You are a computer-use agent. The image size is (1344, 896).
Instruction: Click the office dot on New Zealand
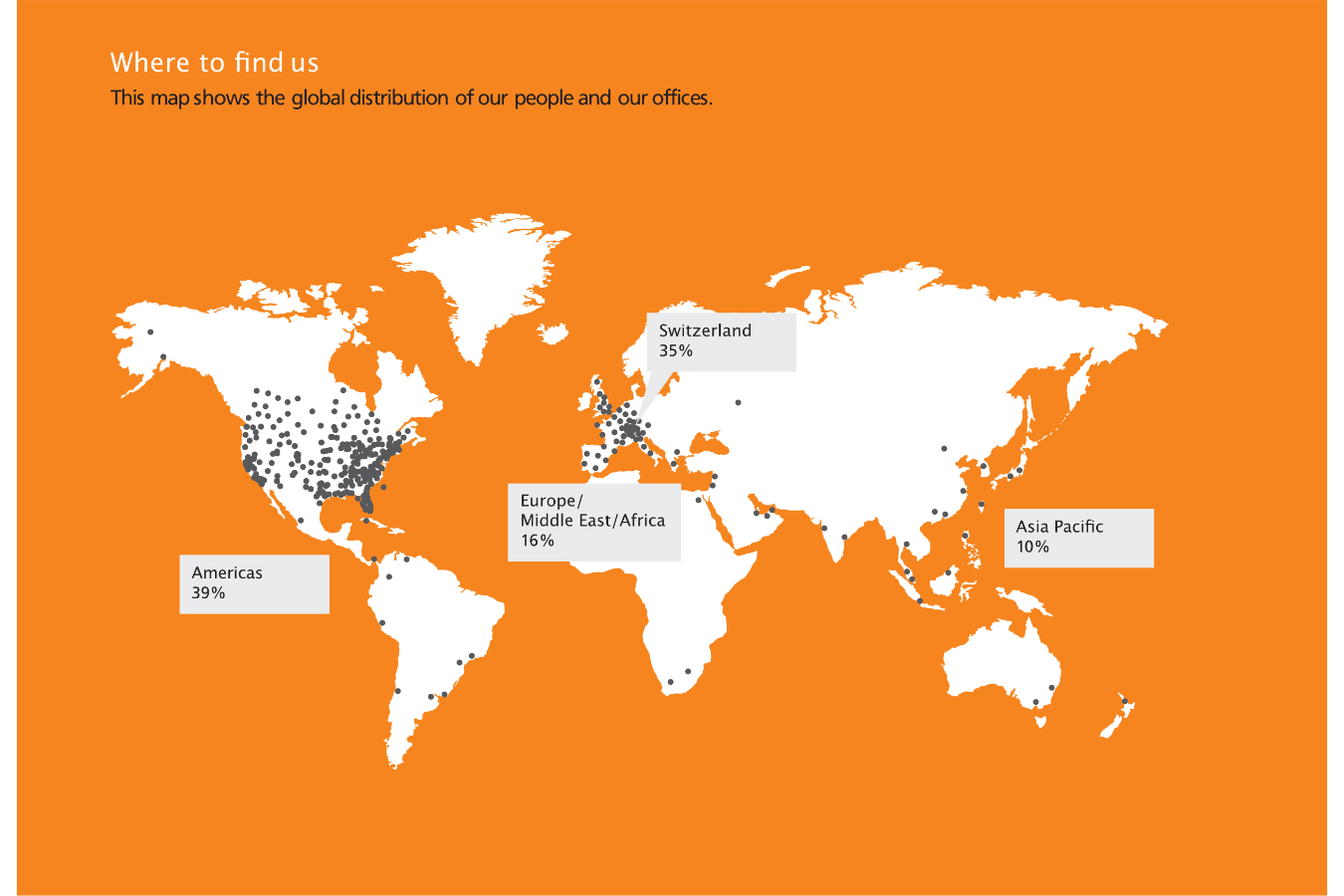click(1124, 702)
